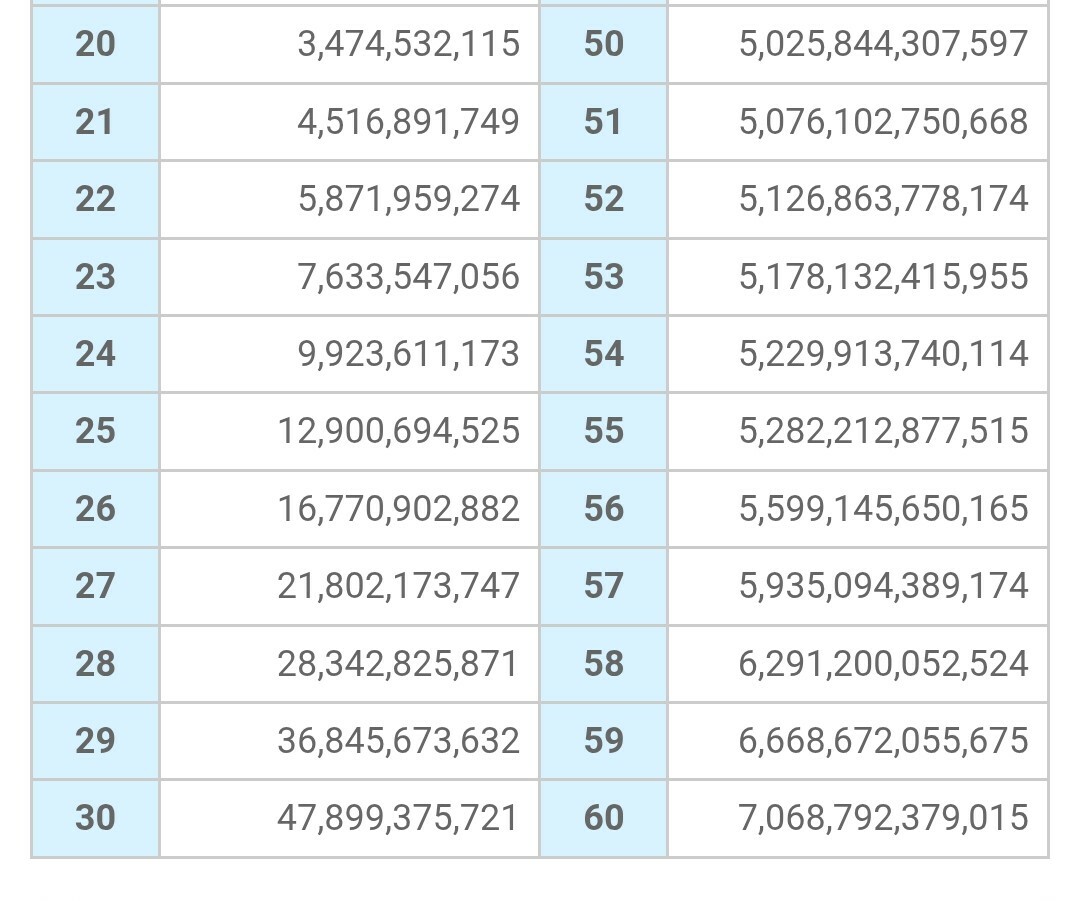The width and height of the screenshot is (1080, 901).
Task: Select the level 53 header cell
Action: pyautogui.click(x=603, y=277)
